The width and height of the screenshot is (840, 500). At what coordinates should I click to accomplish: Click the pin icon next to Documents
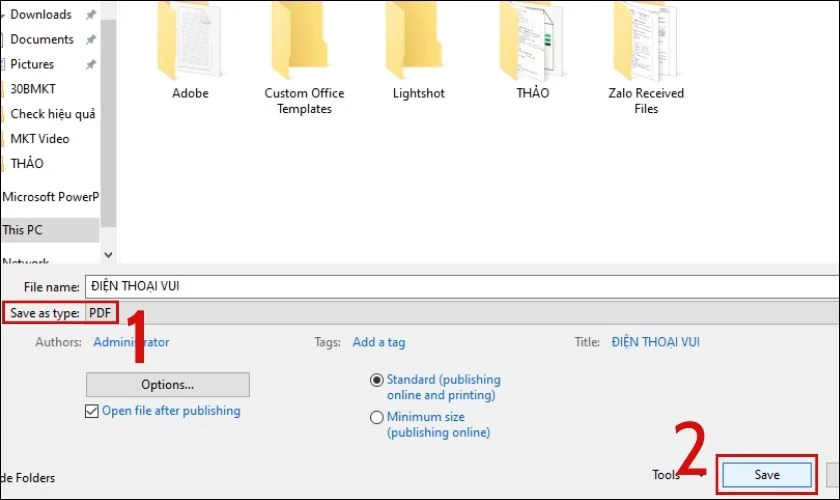pos(91,40)
